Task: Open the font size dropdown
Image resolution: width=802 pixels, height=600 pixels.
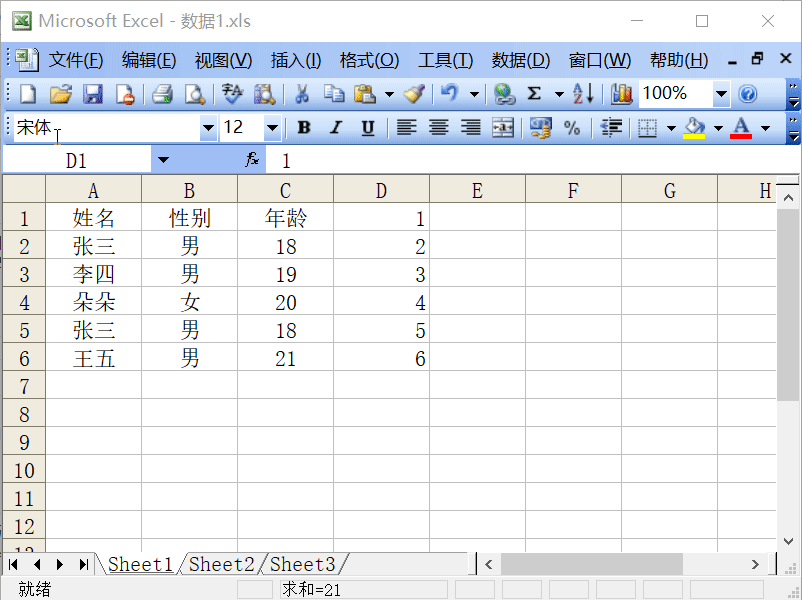Action: coord(272,128)
